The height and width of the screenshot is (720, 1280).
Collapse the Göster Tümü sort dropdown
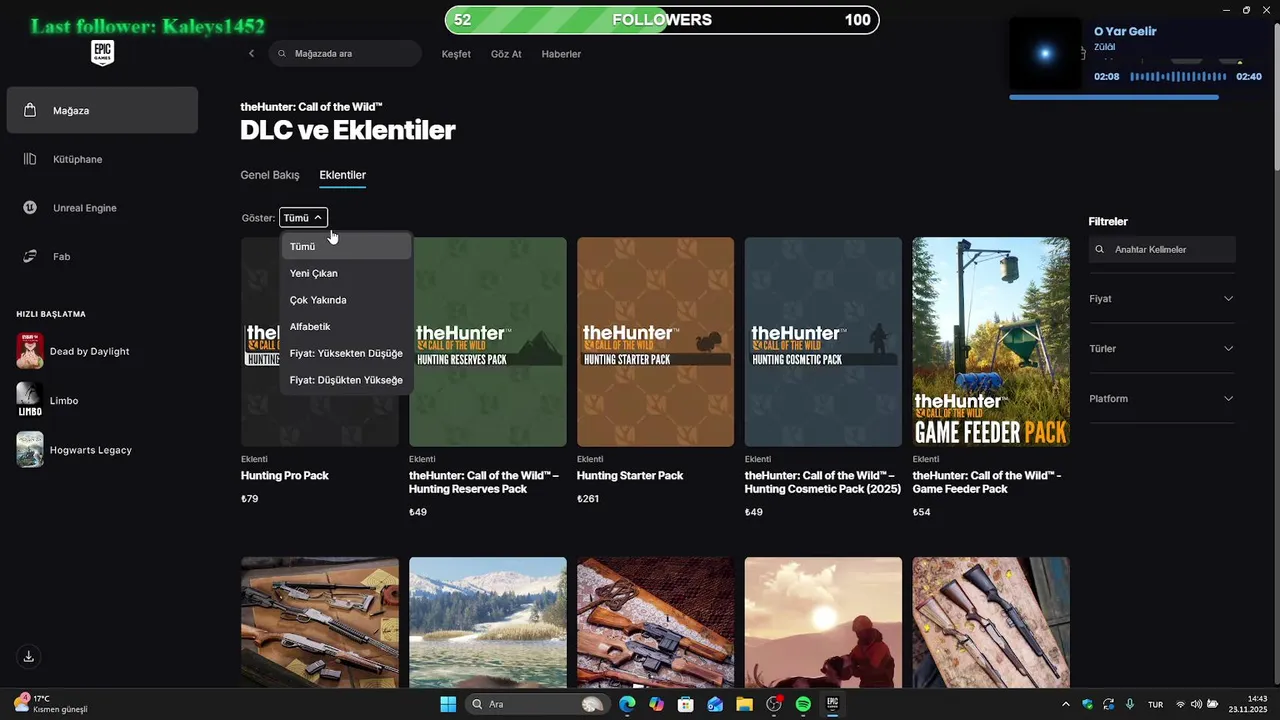click(x=303, y=218)
